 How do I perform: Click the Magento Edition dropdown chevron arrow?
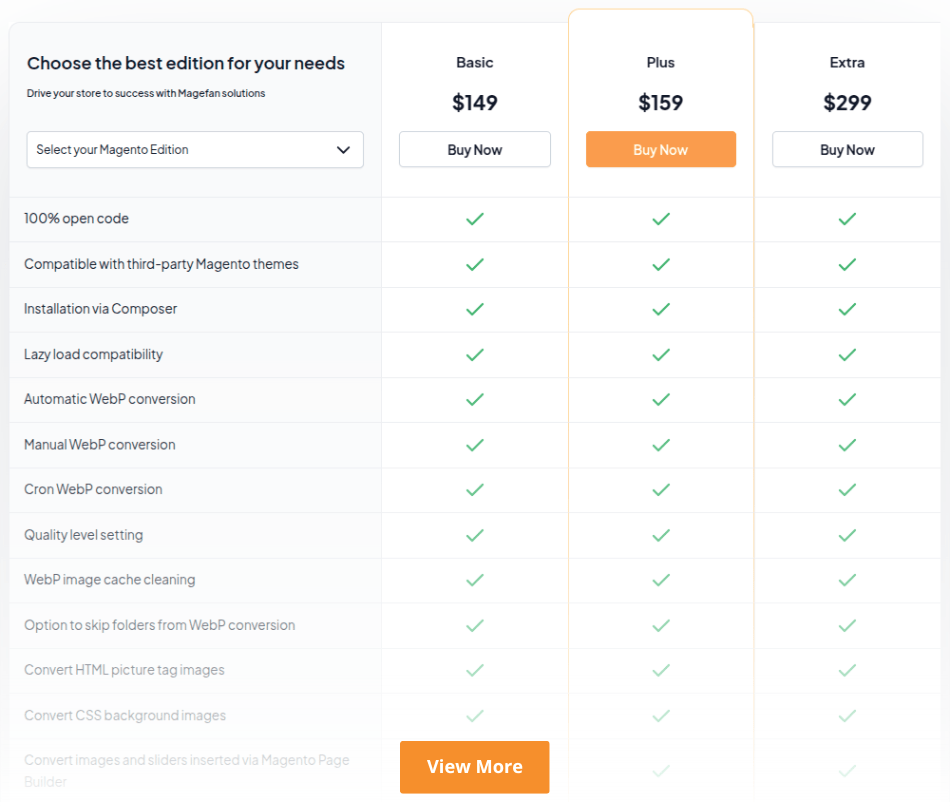tap(343, 150)
